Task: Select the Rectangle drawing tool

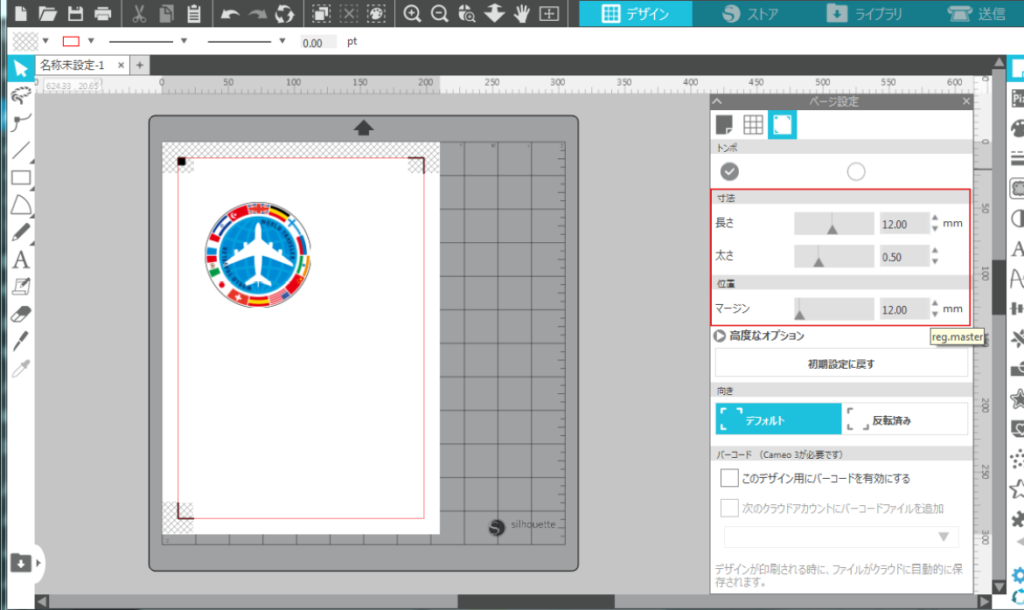Action: click(21, 177)
